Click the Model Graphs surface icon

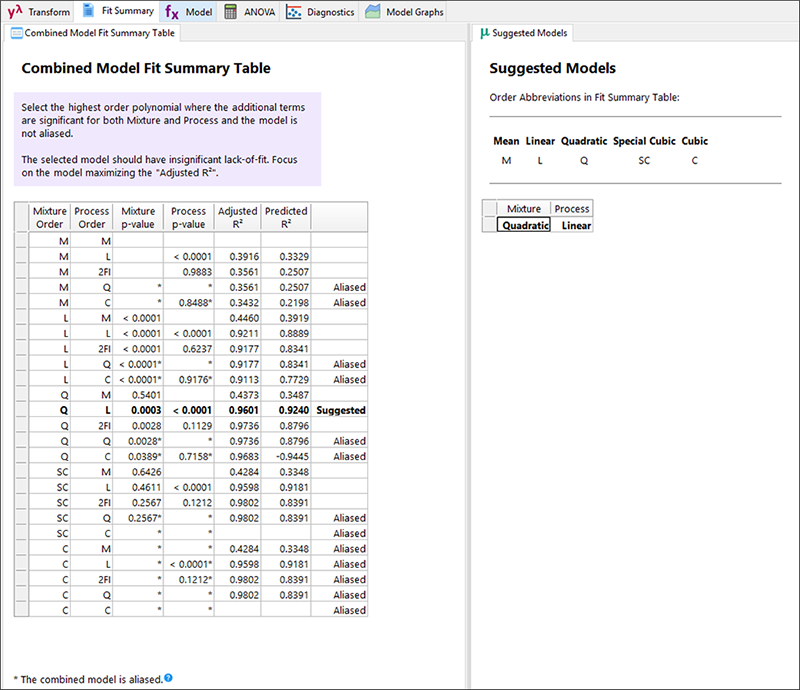point(373,12)
